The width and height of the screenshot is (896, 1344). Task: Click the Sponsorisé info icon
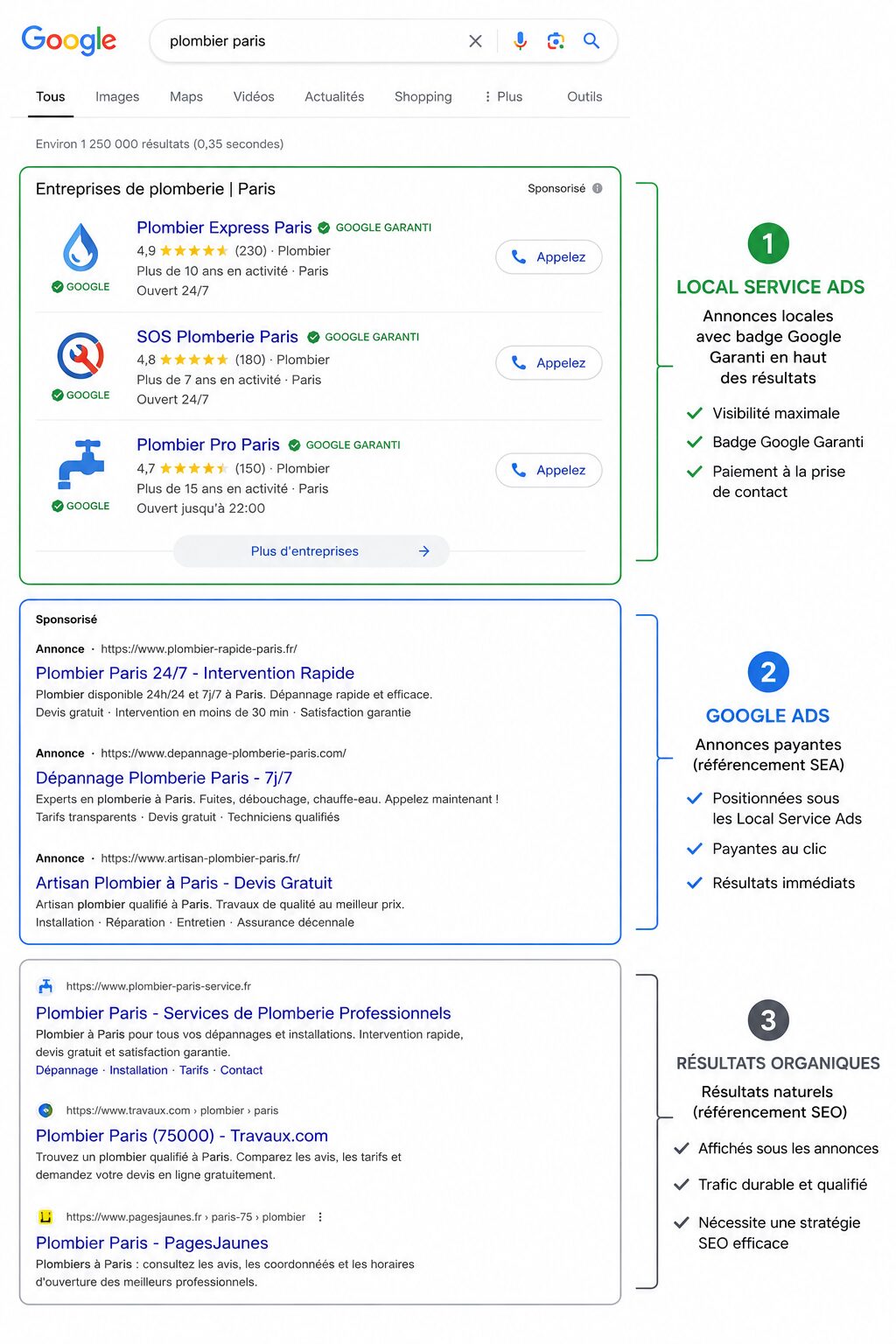pyautogui.click(x=598, y=188)
